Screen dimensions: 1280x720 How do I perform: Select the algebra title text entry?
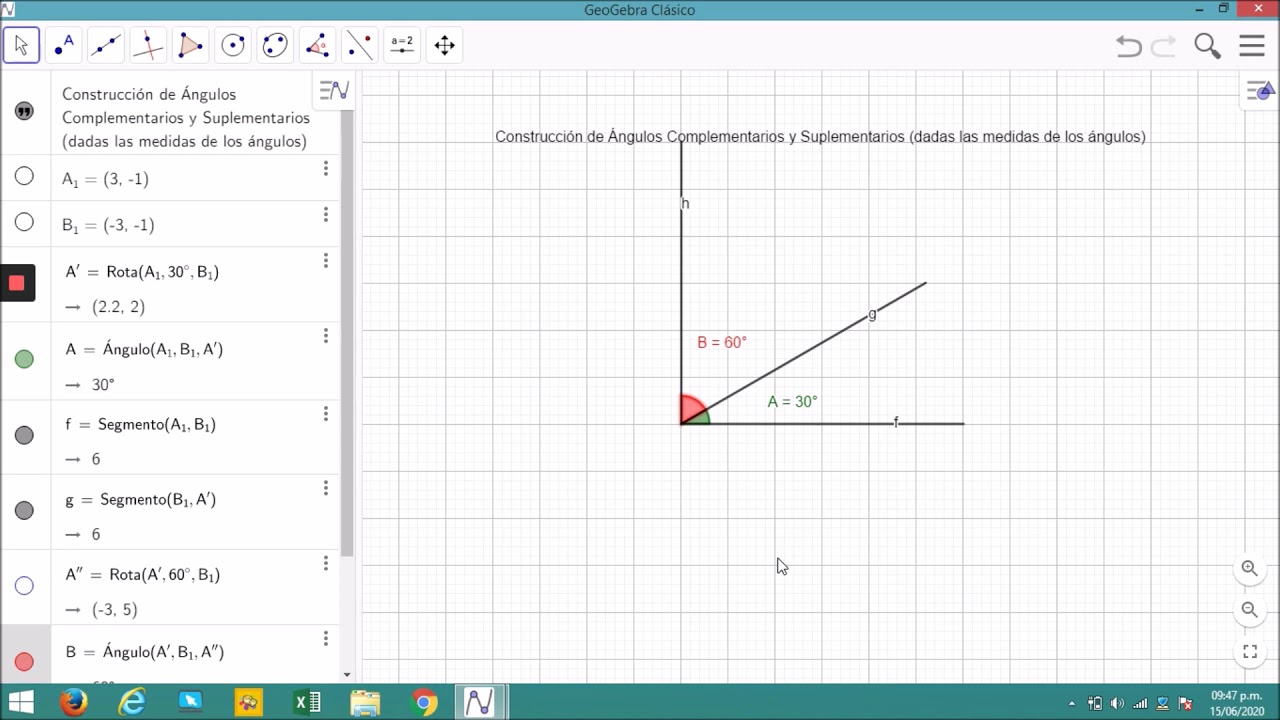186,118
